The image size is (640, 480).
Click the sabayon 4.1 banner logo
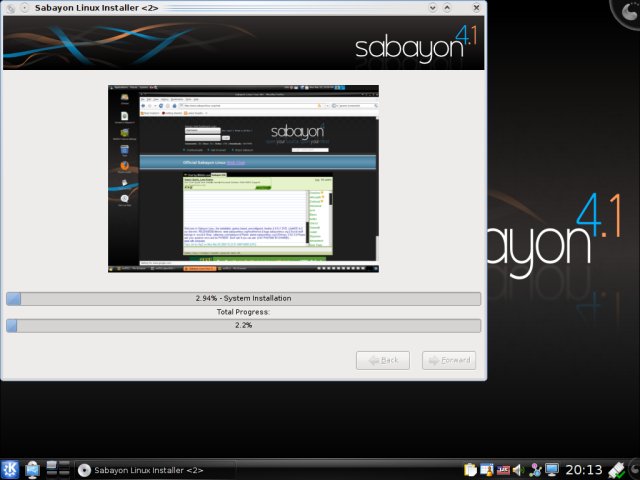tap(416, 45)
